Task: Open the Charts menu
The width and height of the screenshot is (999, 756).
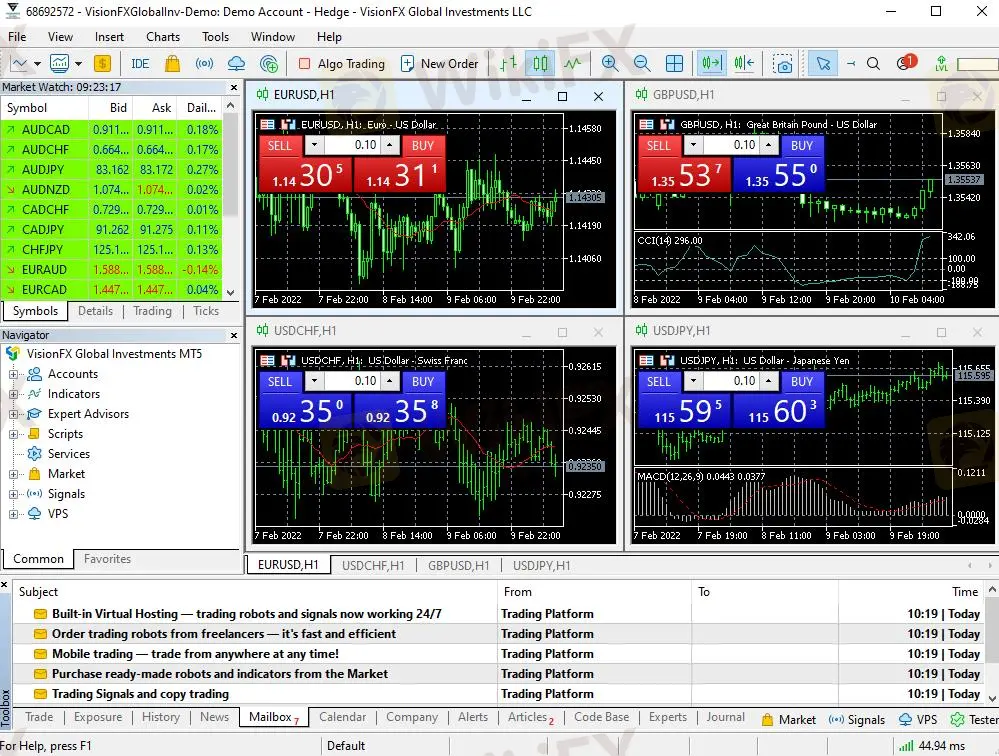Action: point(162,37)
